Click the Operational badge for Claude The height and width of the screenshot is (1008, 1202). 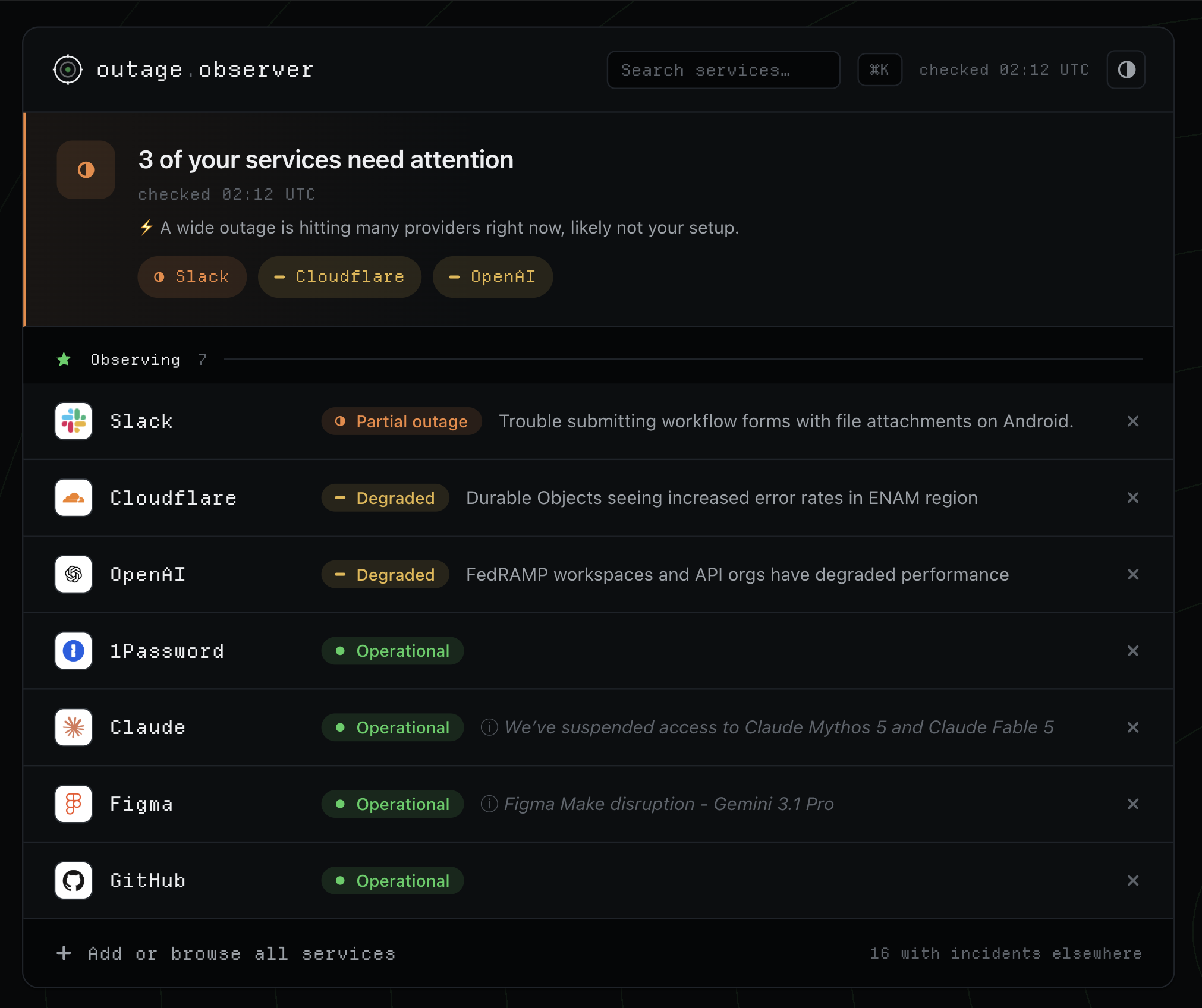[392, 727]
